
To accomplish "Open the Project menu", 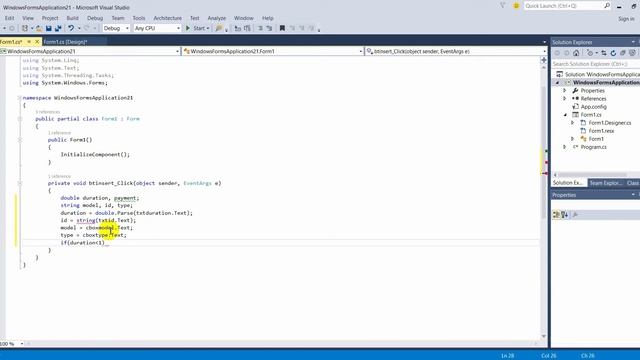I will [50, 18].
